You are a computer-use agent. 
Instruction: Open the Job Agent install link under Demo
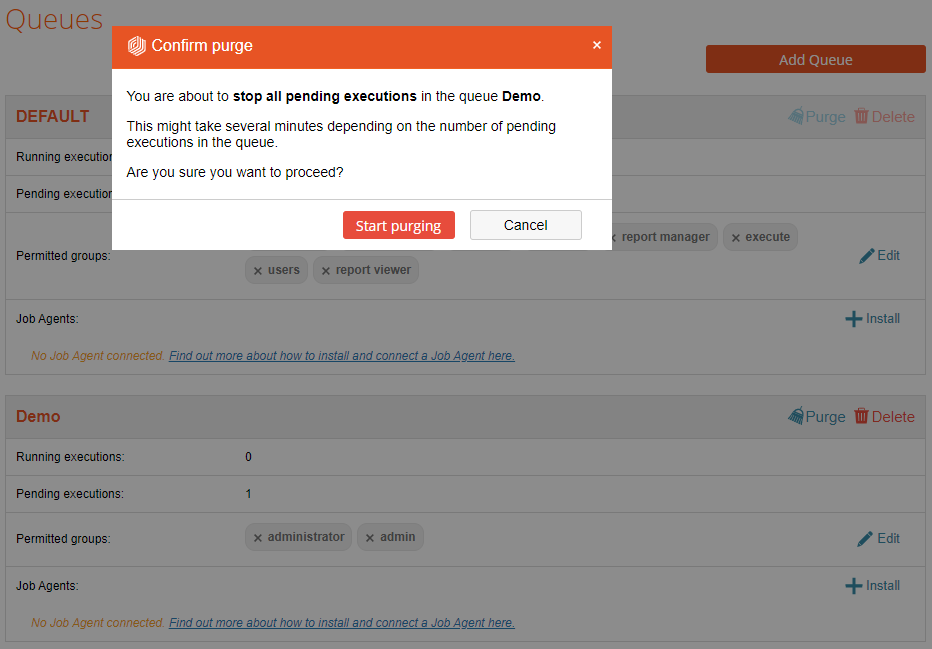(x=341, y=623)
